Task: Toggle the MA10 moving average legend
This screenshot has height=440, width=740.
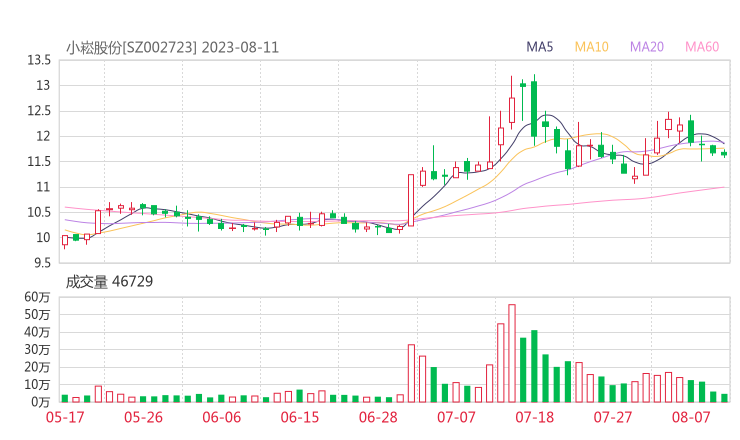Action: point(591,47)
